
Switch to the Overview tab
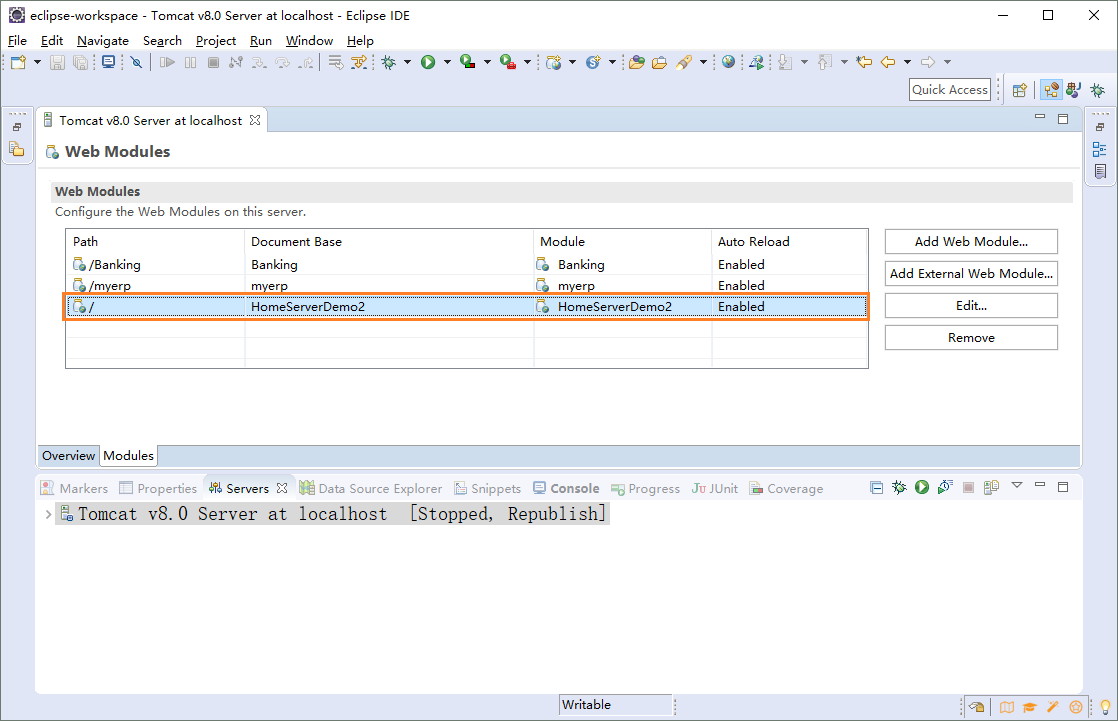[68, 456]
